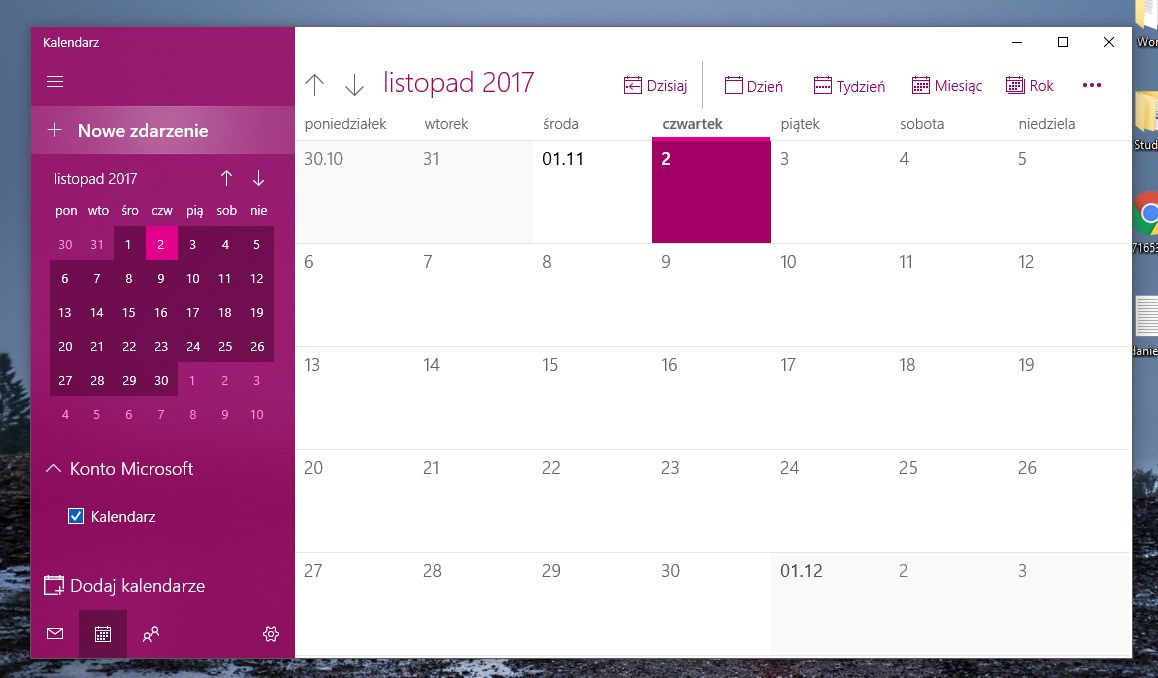Viewport: 1158px width, 678px height.
Task: Go to previous month in main view
Action: 315,85
